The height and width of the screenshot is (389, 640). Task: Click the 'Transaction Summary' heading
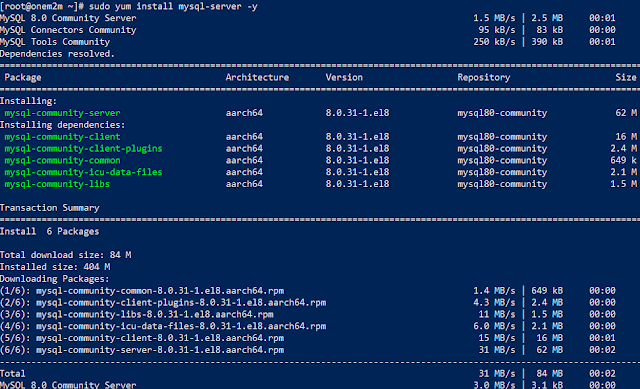[x=49, y=208]
